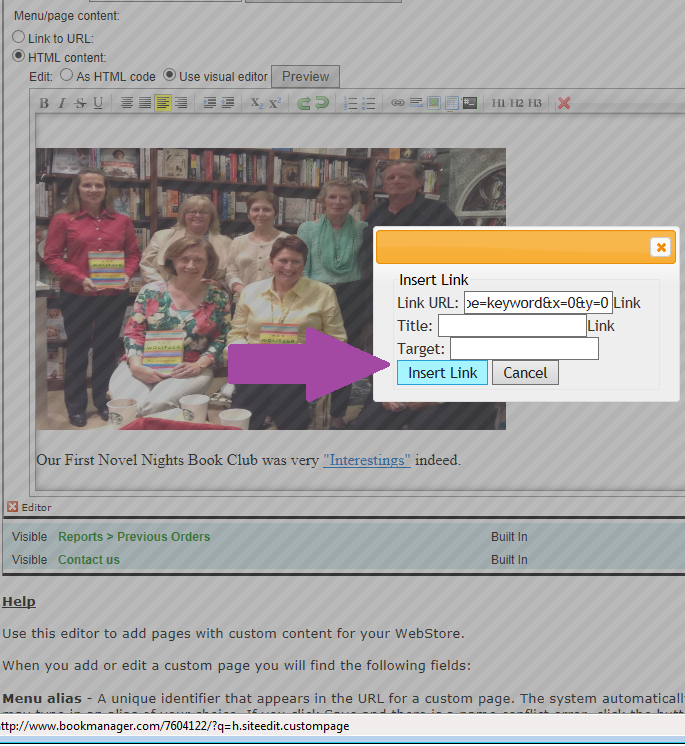Click the insert hyperlink chain icon
Viewport: 685px width, 746px height.
(x=397, y=103)
